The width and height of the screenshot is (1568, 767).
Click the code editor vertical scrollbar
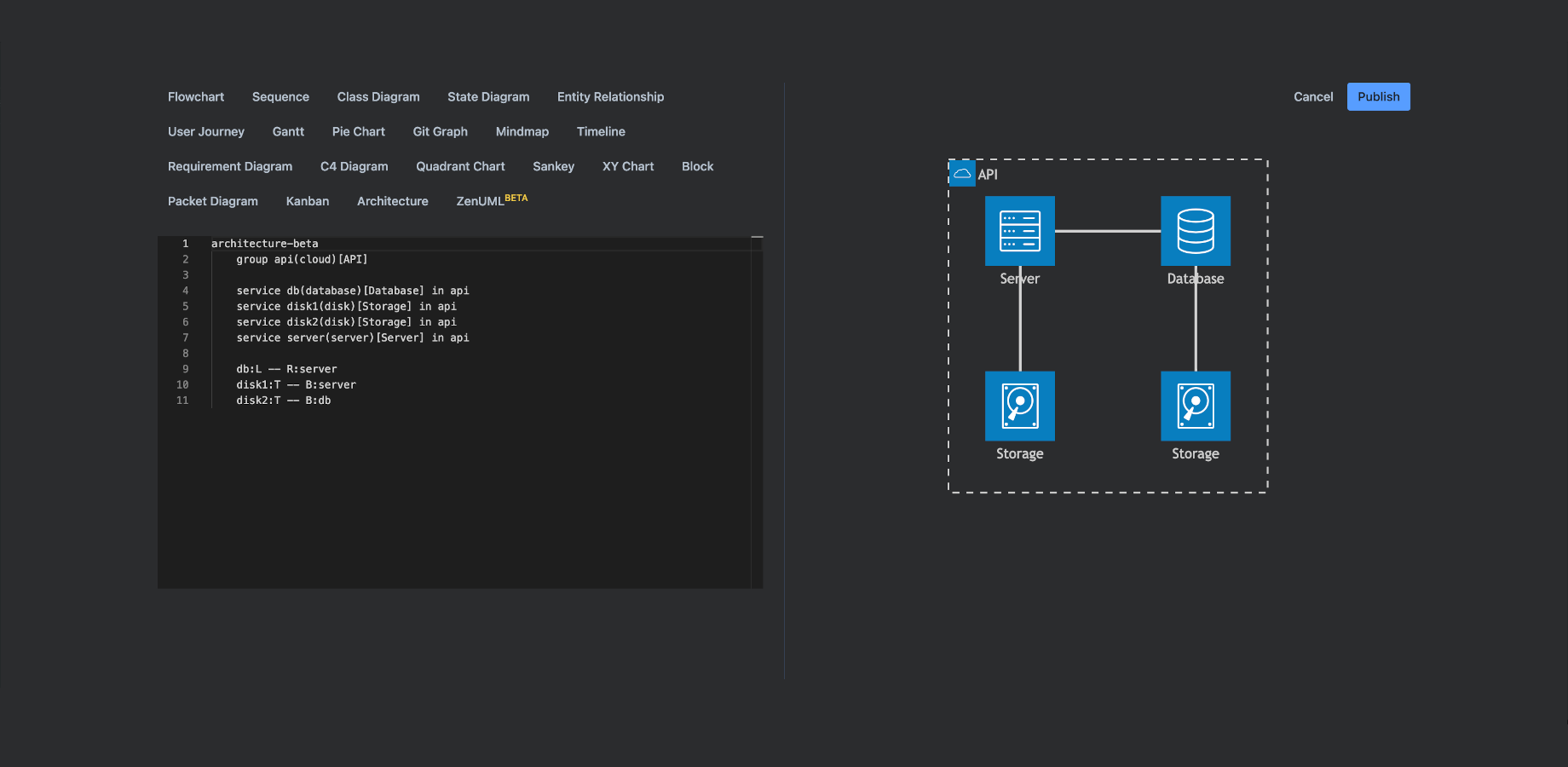(757, 412)
